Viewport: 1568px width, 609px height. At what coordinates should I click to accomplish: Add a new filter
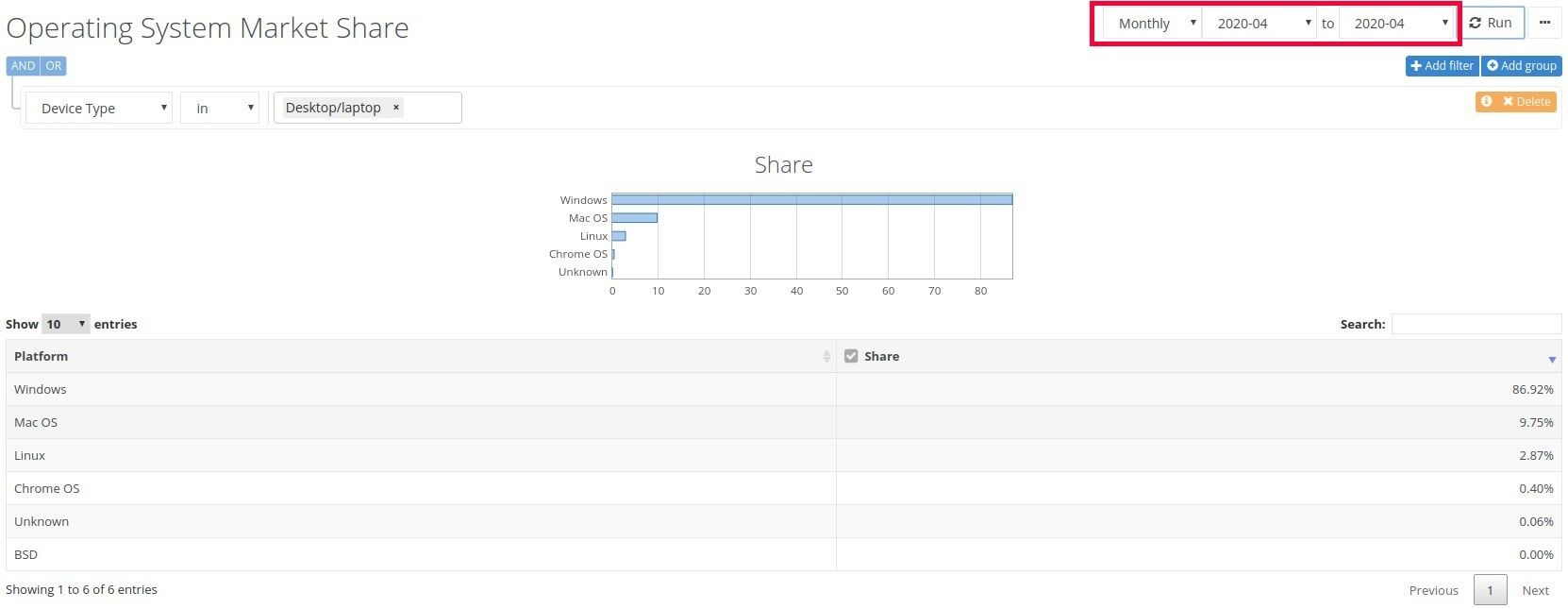click(1442, 66)
